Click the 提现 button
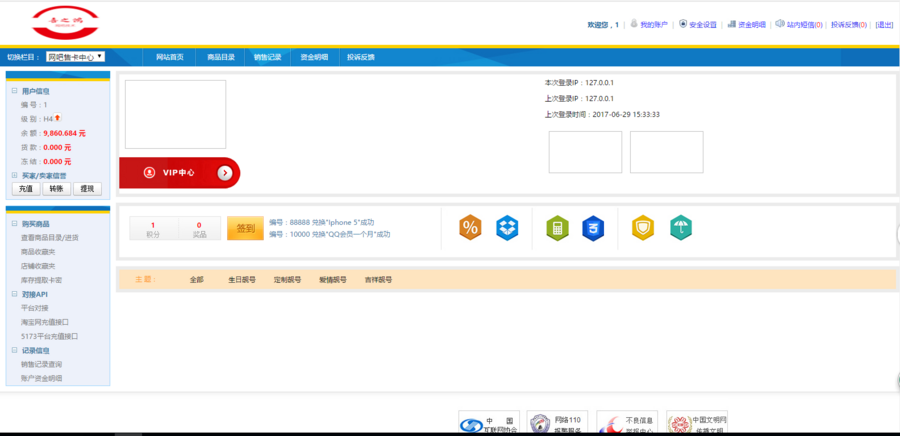This screenshot has height=436, width=900. (87, 189)
